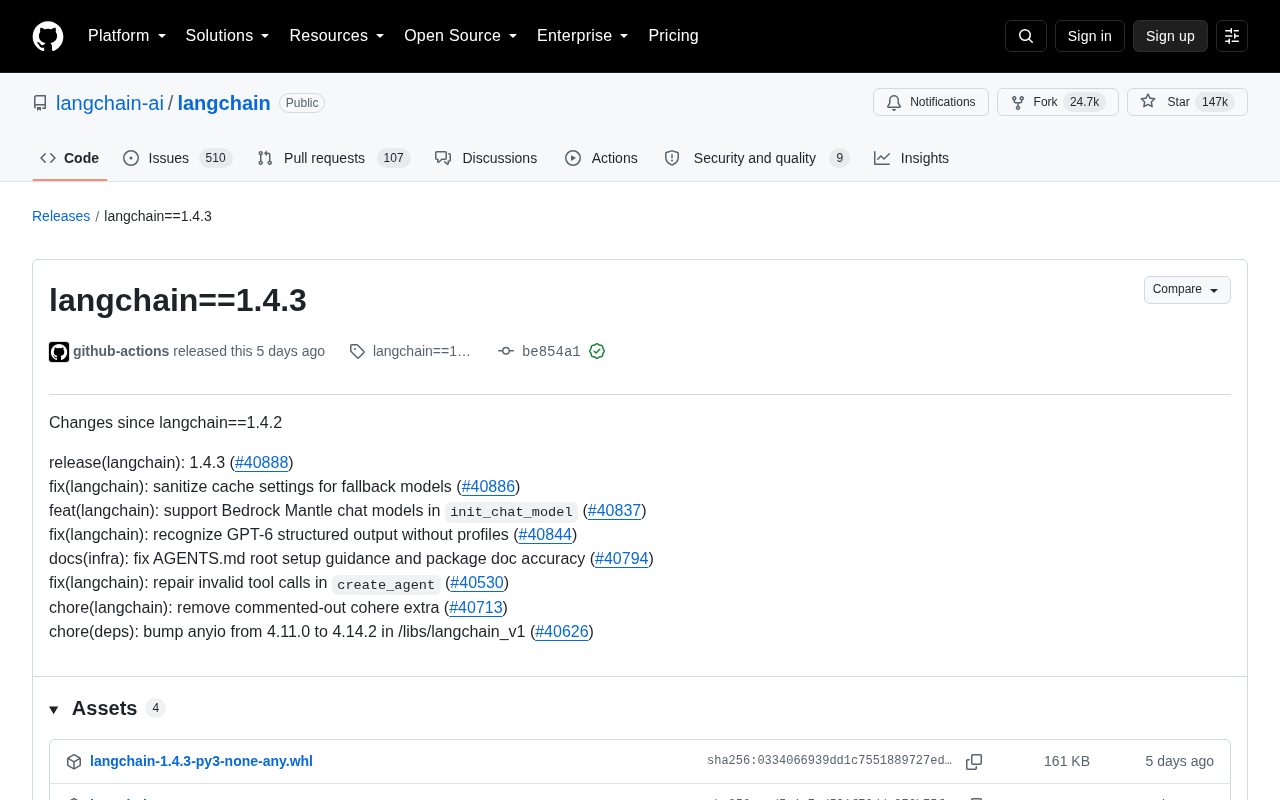Select the Code tab

[70, 158]
